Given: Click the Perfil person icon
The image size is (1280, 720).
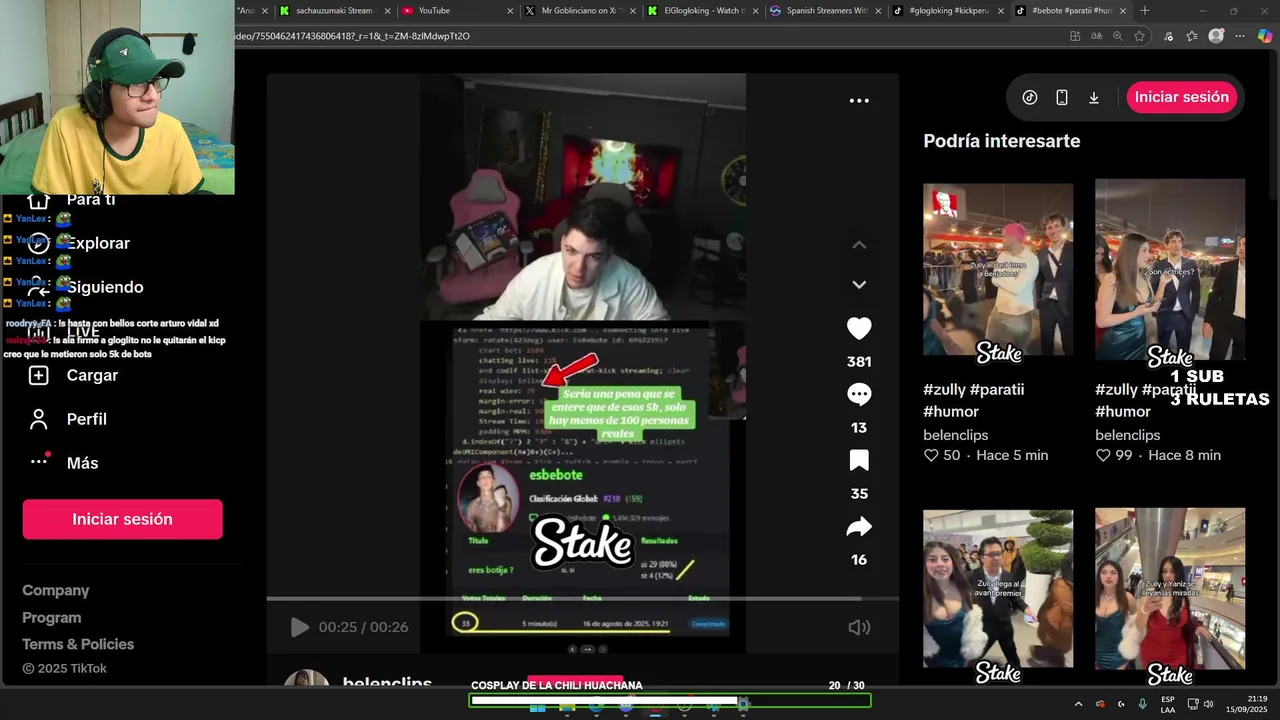Looking at the screenshot, I should click(x=38, y=419).
